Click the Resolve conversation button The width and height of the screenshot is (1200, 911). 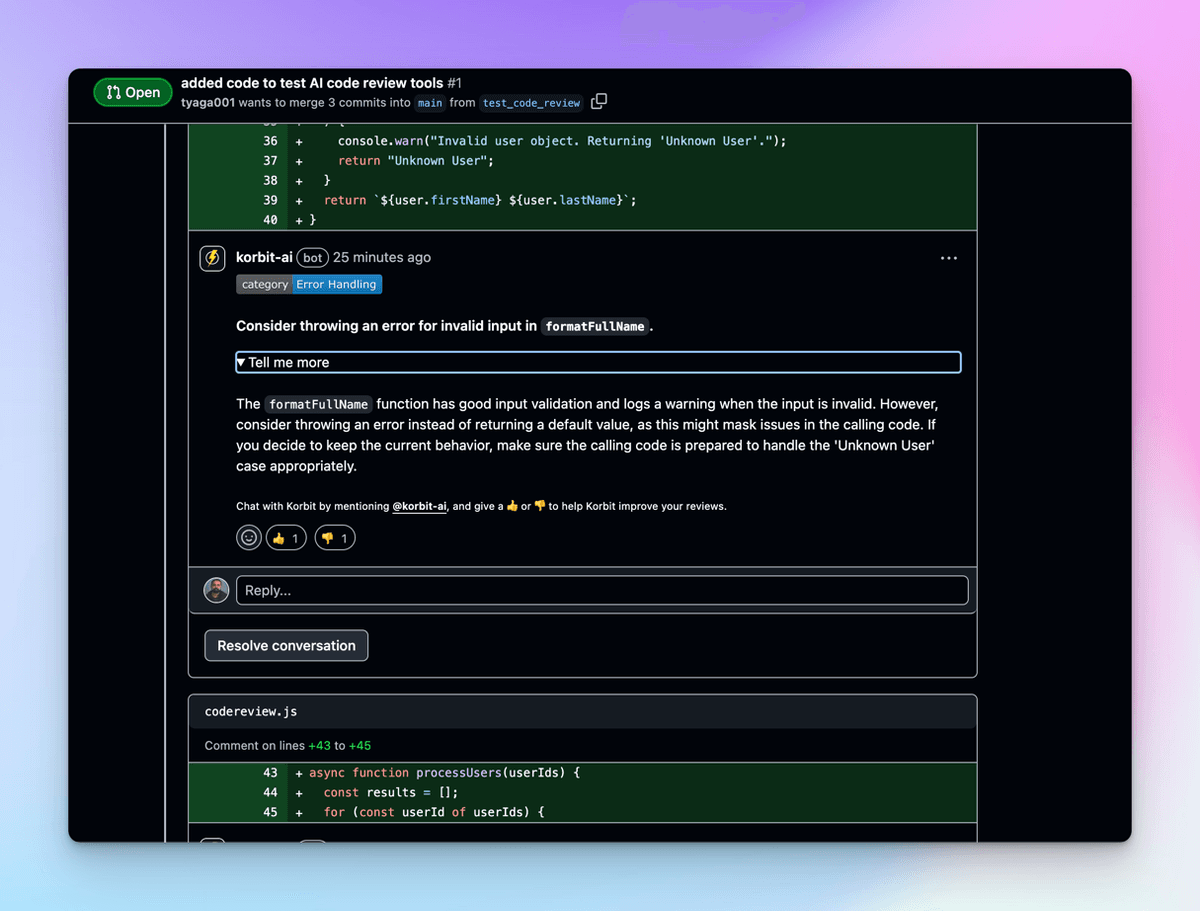point(286,645)
